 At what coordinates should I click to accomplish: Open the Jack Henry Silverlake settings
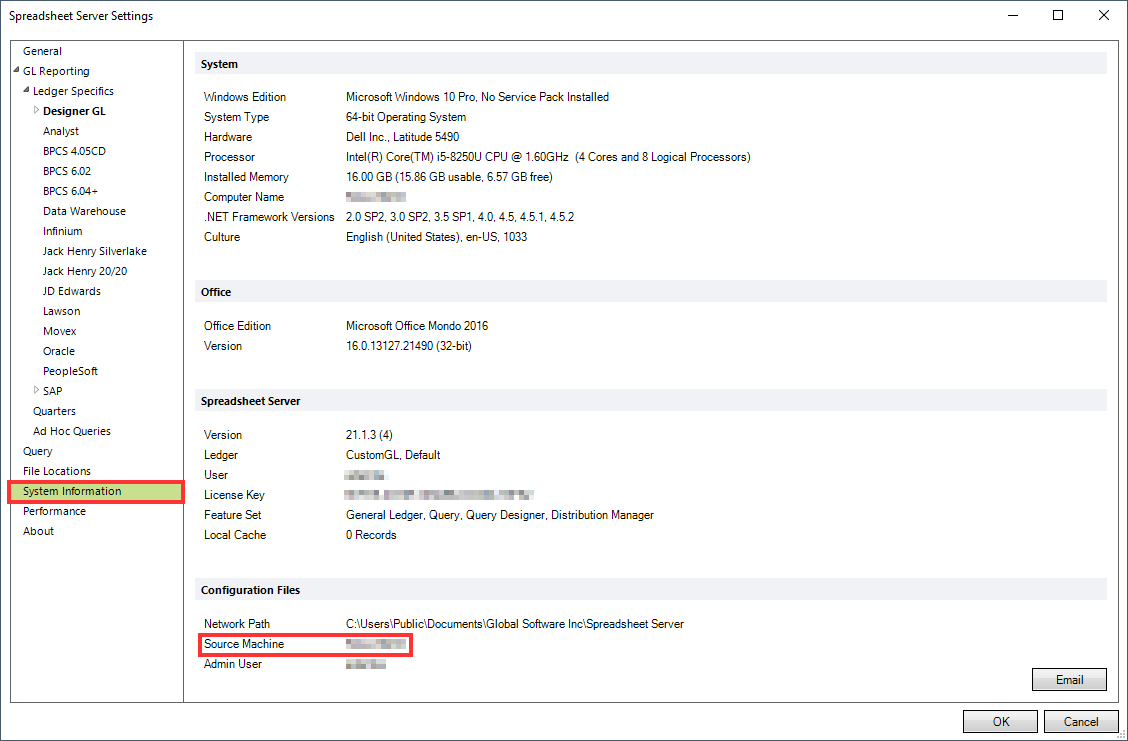[95, 251]
